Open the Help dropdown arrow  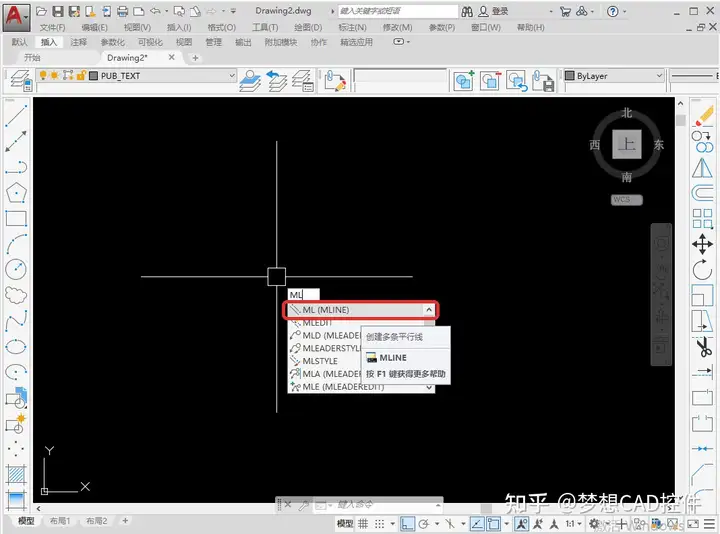624,11
